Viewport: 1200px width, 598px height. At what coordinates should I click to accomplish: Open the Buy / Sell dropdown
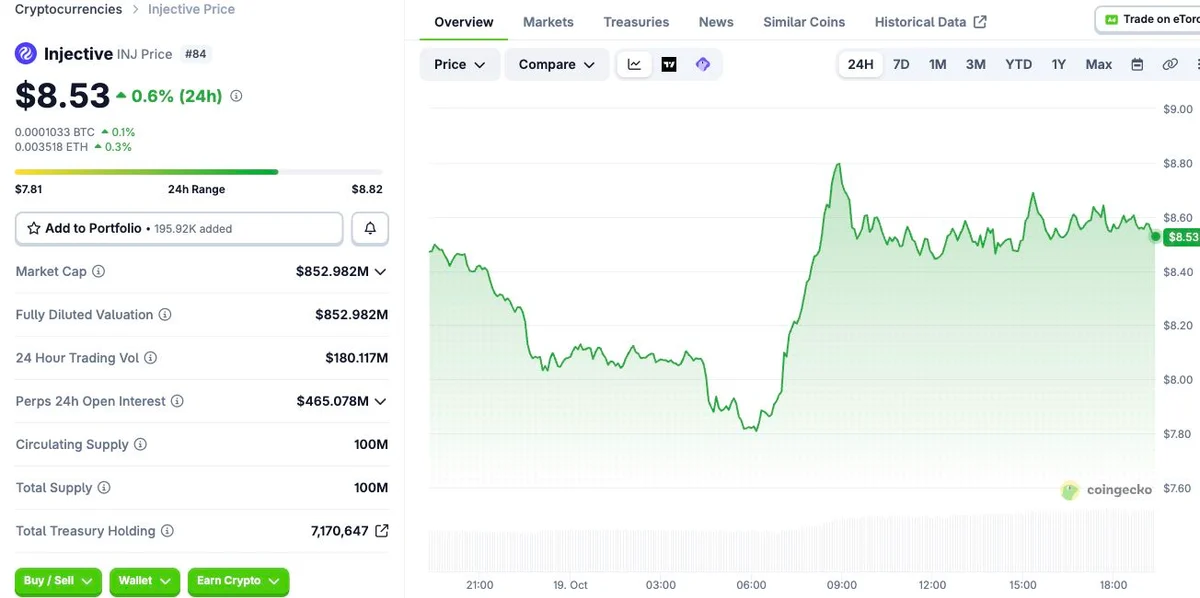58,581
